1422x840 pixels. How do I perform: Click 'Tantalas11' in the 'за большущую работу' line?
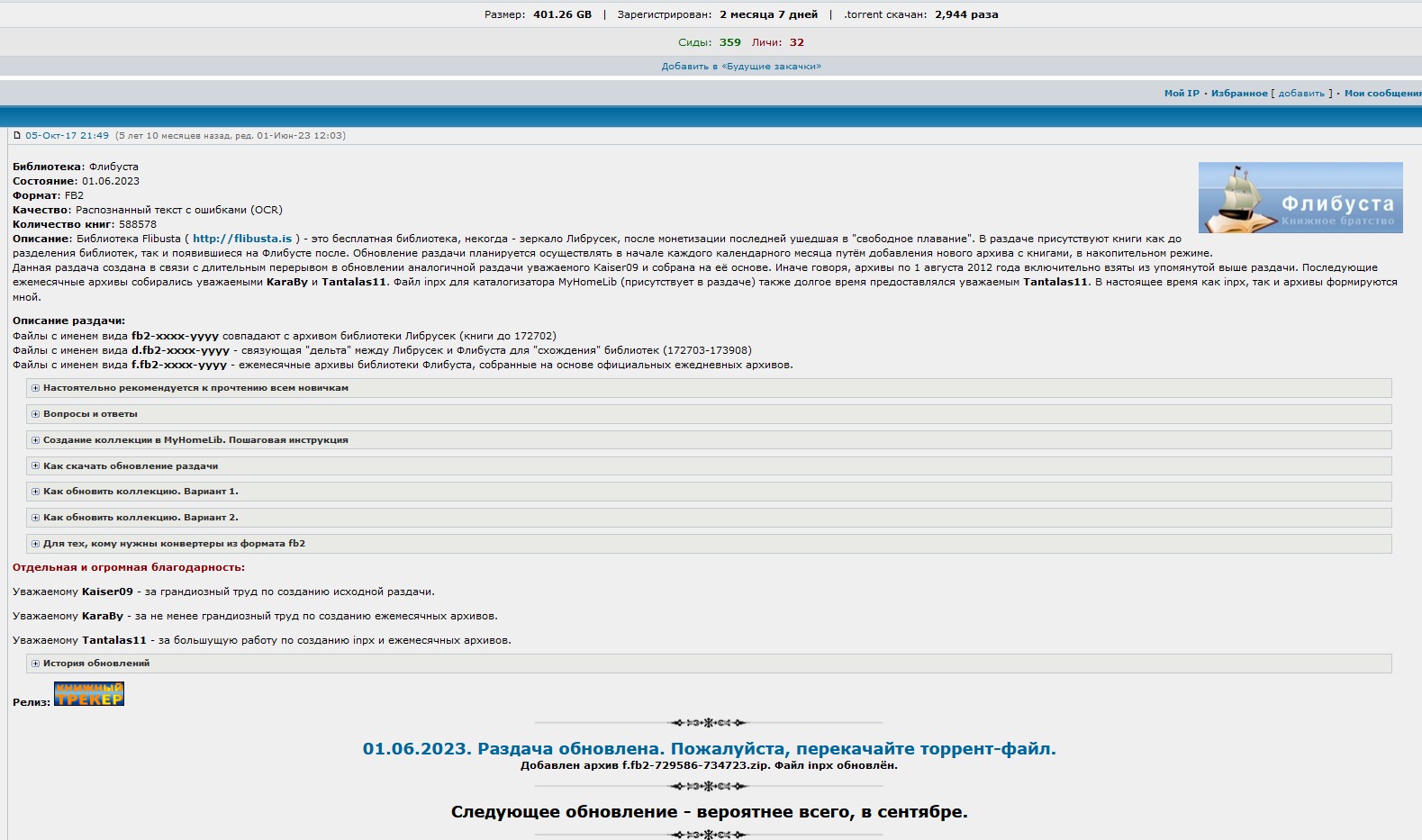[x=114, y=640]
